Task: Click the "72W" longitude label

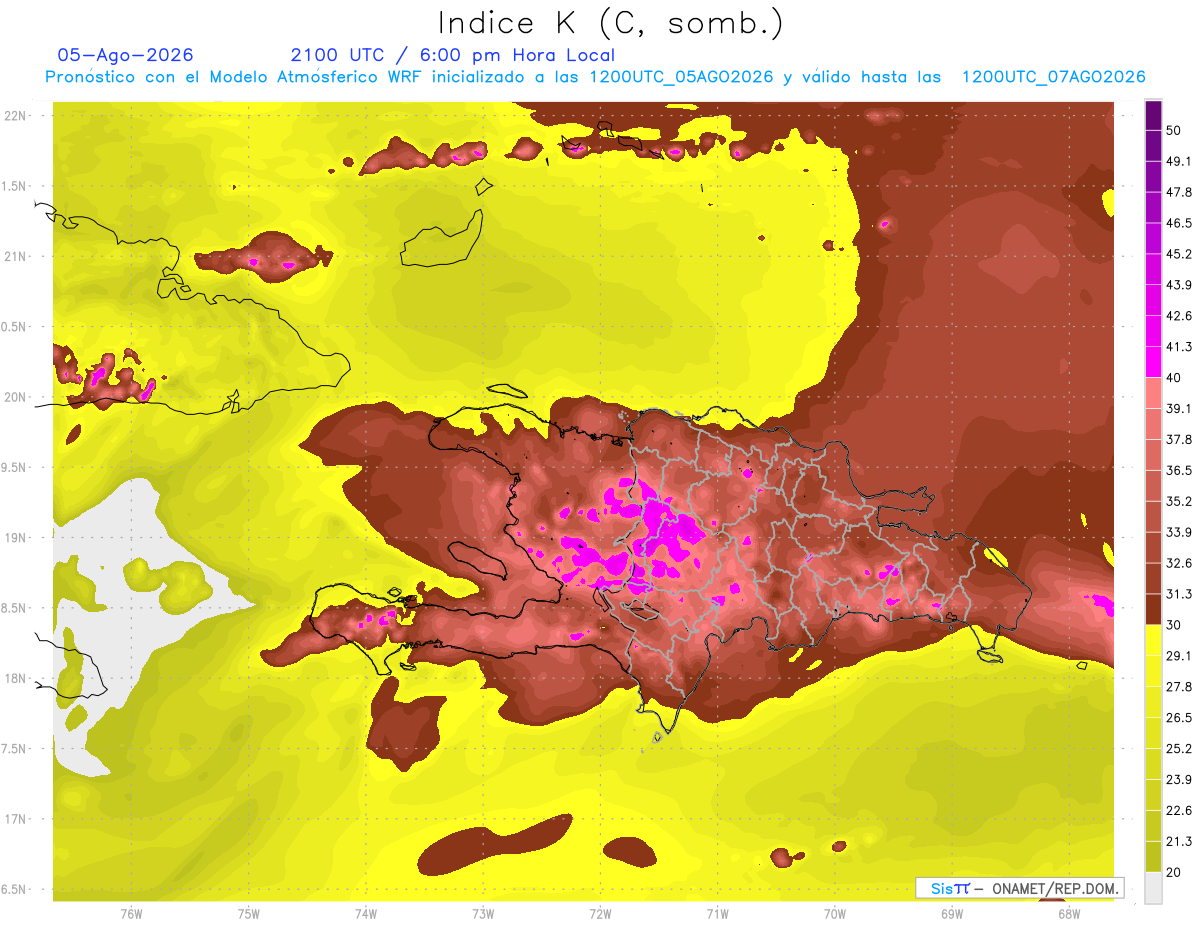Action: 600,913
